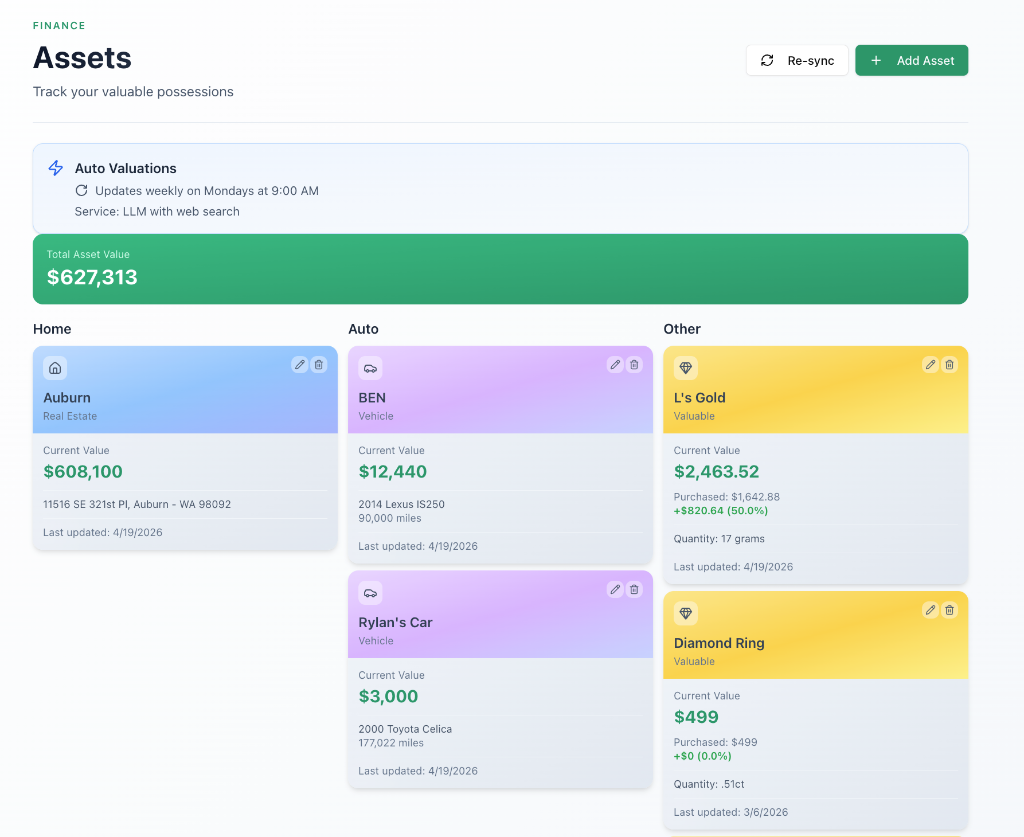
Task: Edit L's Gold valuable entry
Action: (x=930, y=364)
